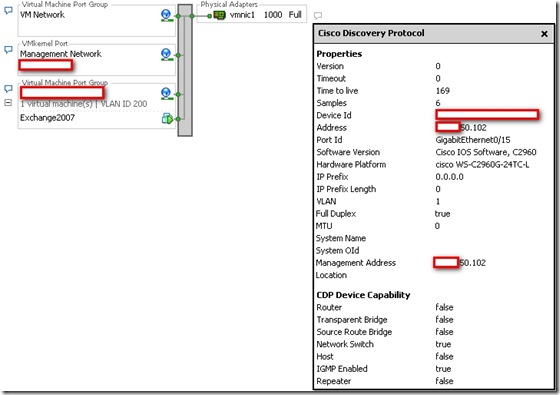Click the gray vSwitch bar in the diagram
Screen dimensions: 560x395
(185, 70)
